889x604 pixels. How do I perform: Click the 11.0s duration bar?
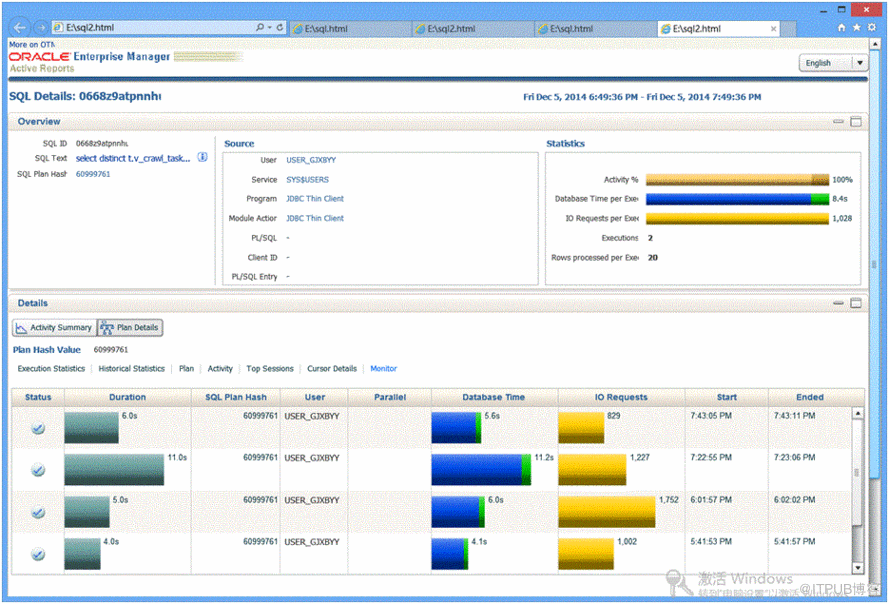point(114,470)
